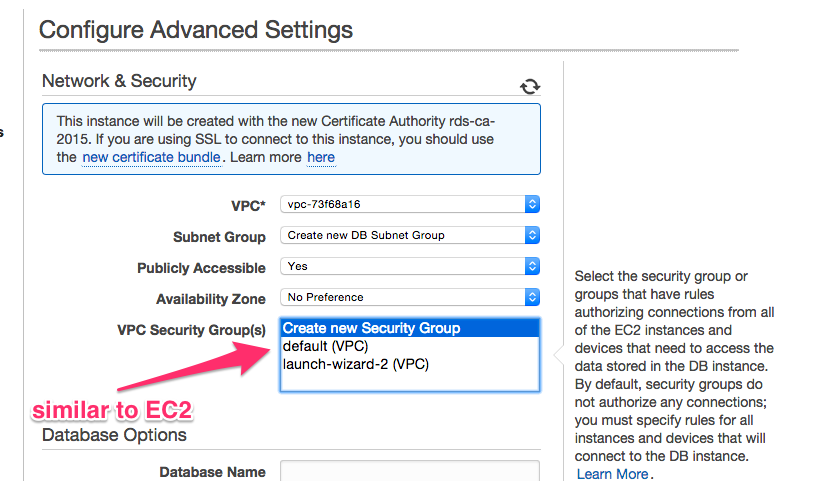Click the 'here' learn more link
This screenshot has width=823, height=481.
(321, 158)
